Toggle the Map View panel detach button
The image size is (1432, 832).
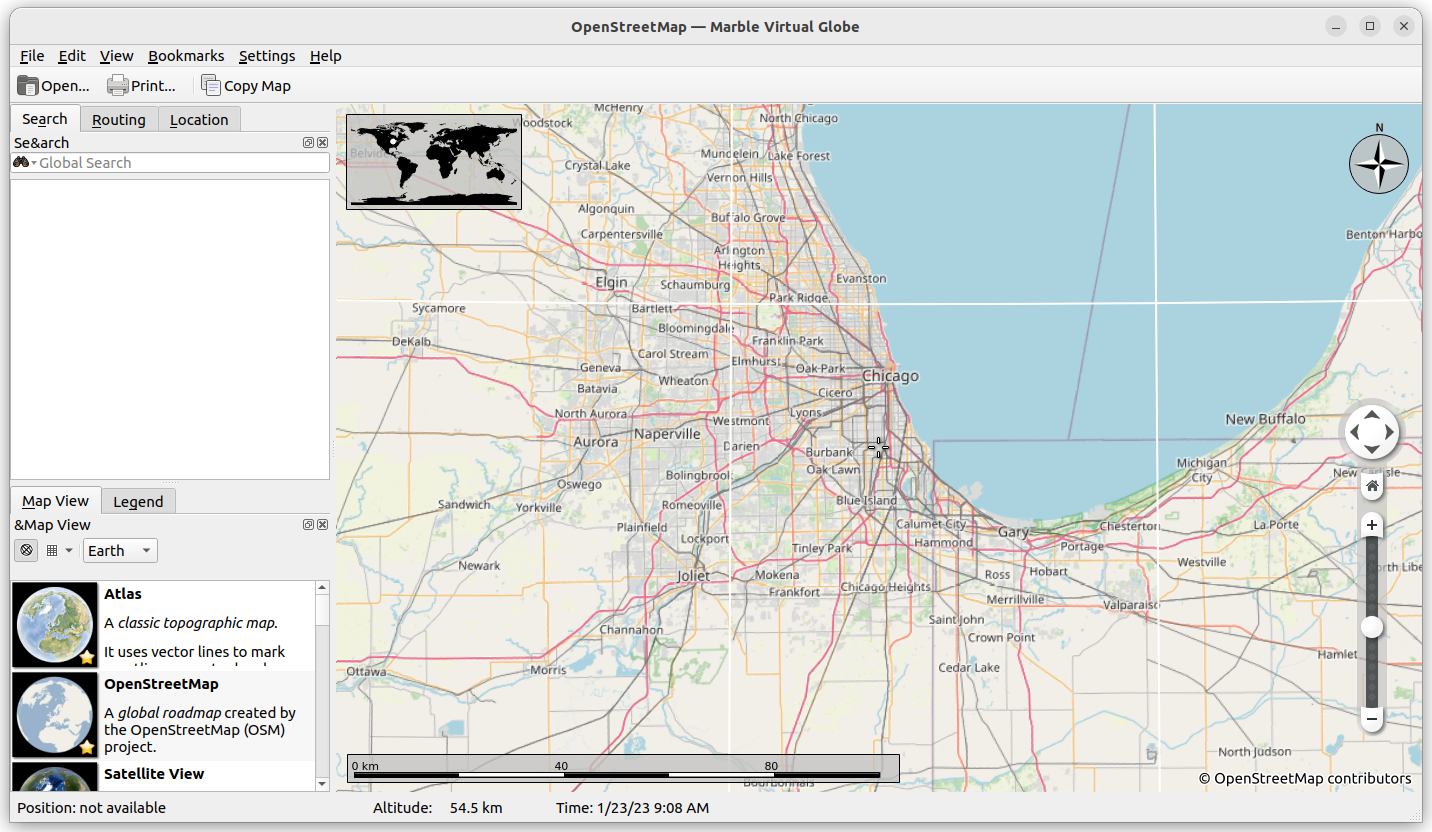pyautogui.click(x=308, y=524)
